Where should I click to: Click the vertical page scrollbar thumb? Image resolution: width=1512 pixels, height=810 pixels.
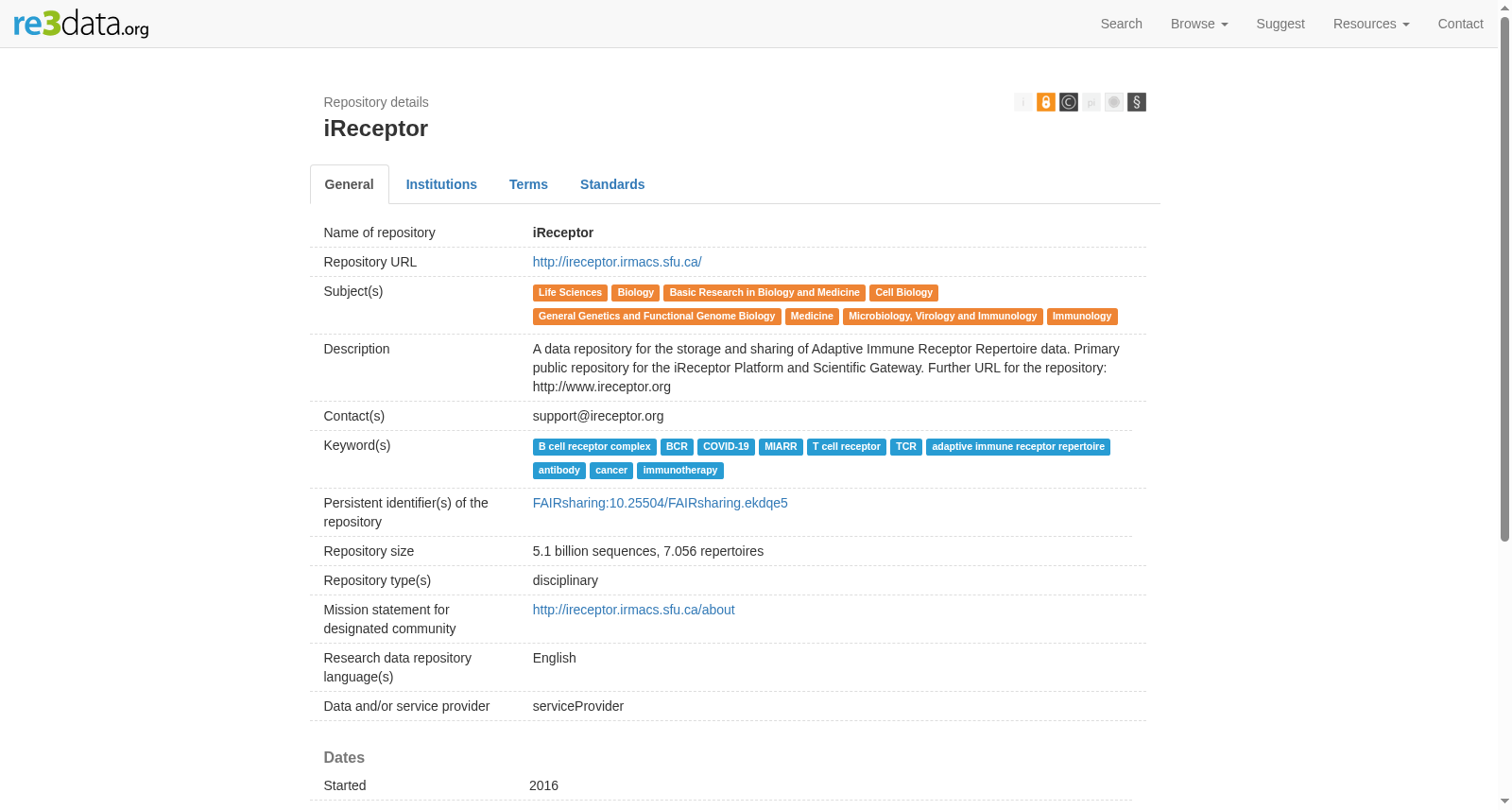coord(1505,279)
